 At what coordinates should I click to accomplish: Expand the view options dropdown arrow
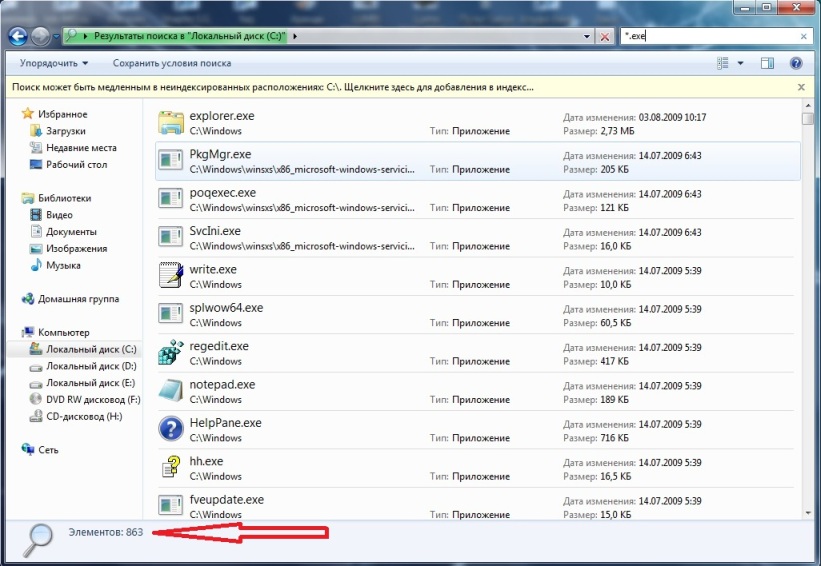coord(741,63)
